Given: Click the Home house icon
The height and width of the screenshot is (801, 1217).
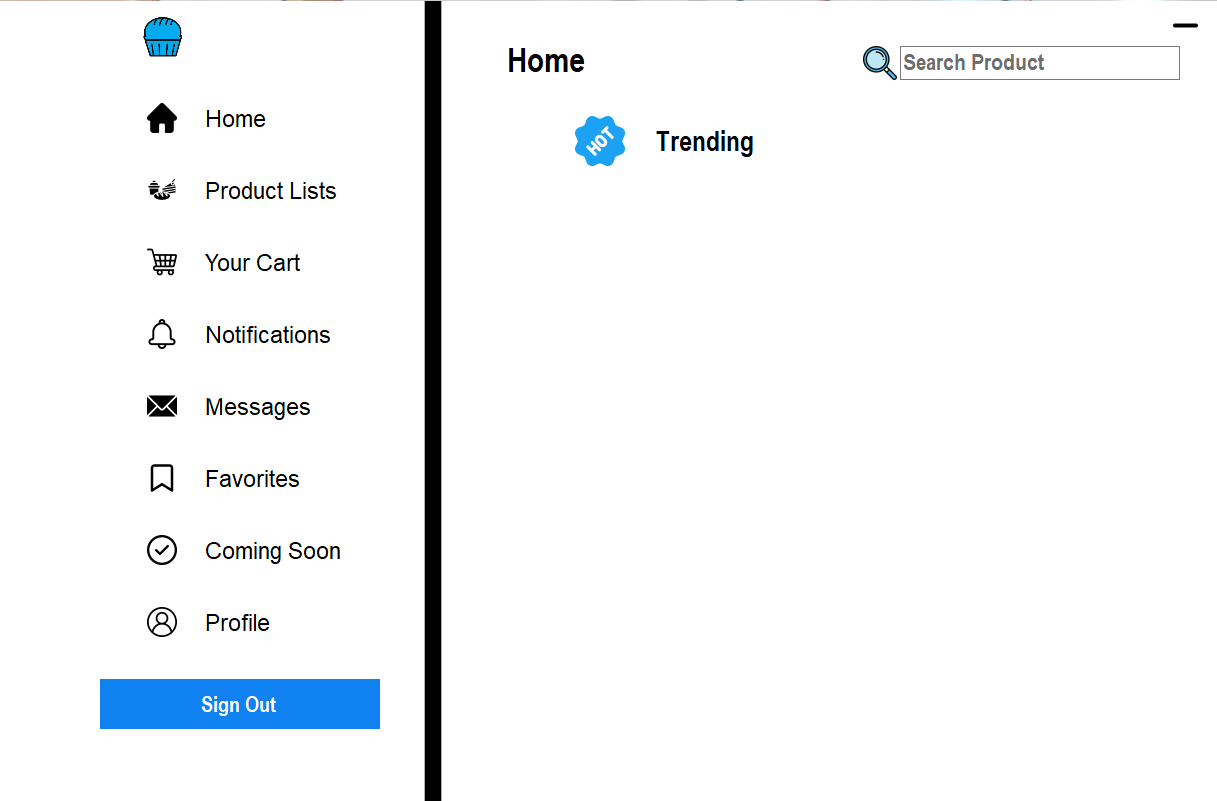Looking at the screenshot, I should 162,119.
